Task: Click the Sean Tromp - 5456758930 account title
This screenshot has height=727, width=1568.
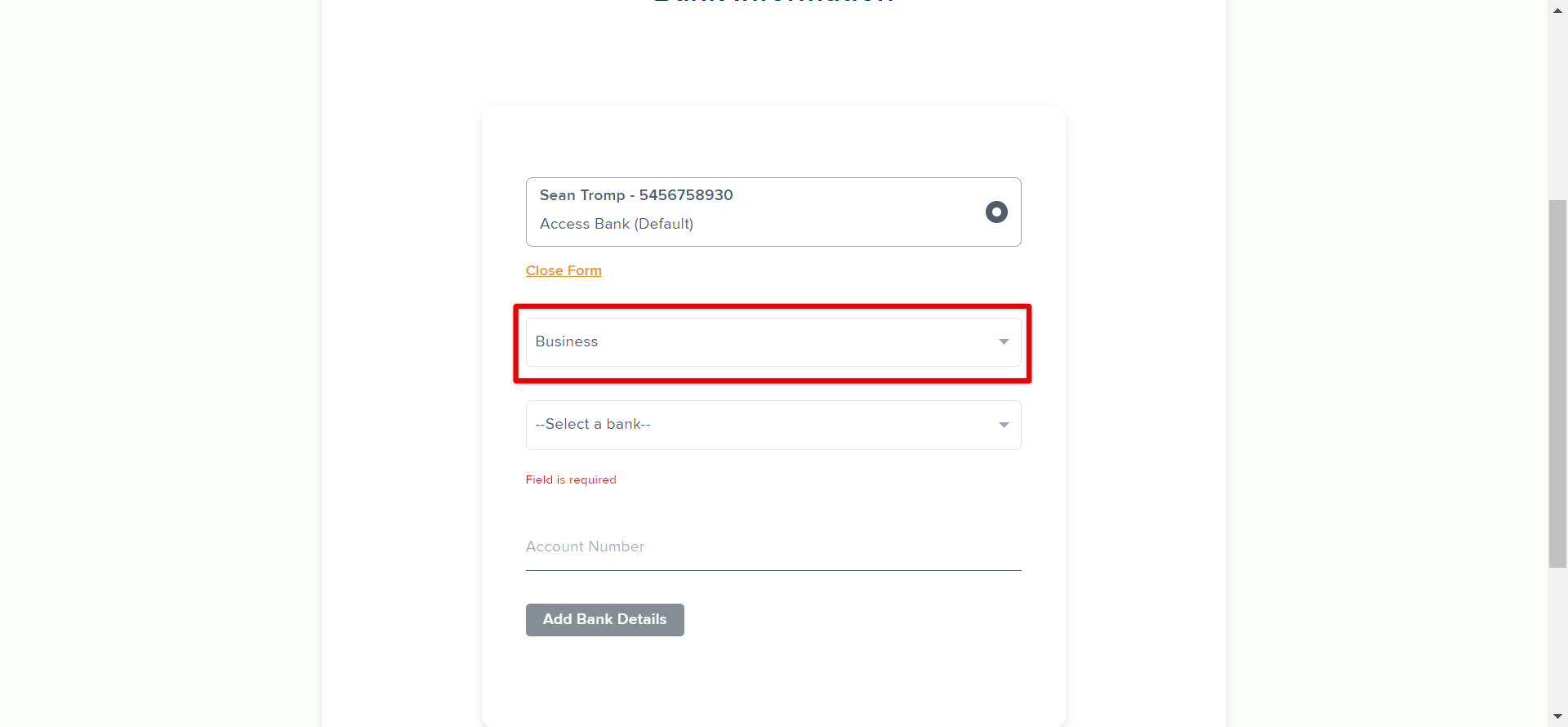Action: 636,195
